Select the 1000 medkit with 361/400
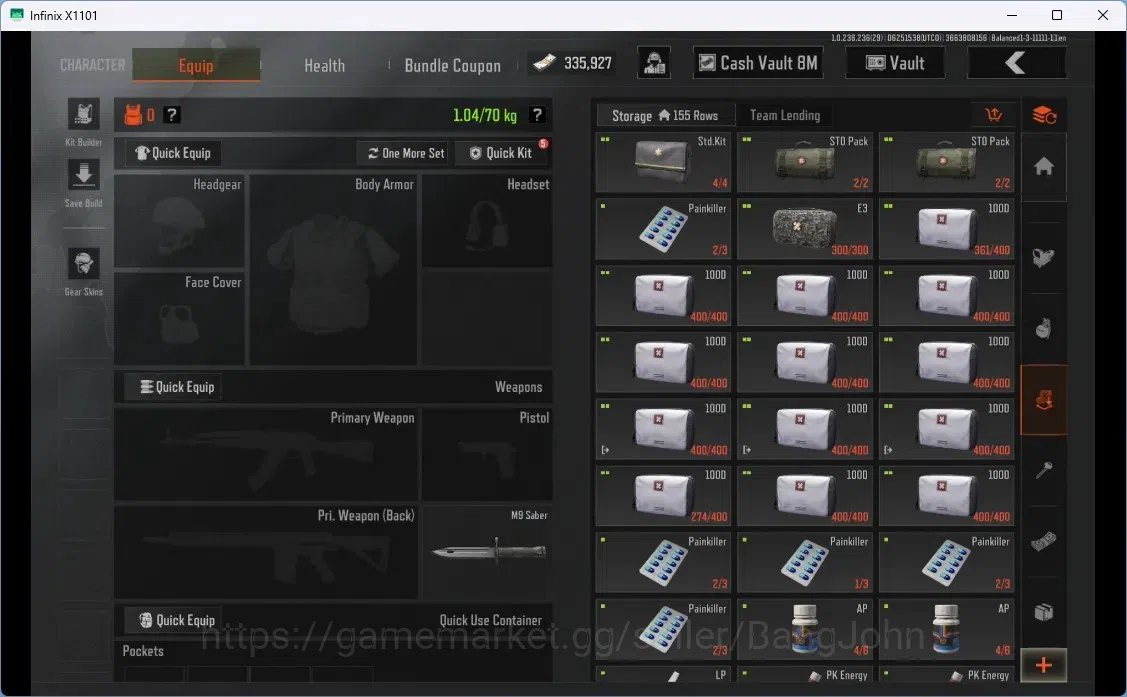Image resolution: width=1127 pixels, height=697 pixels. click(947, 229)
